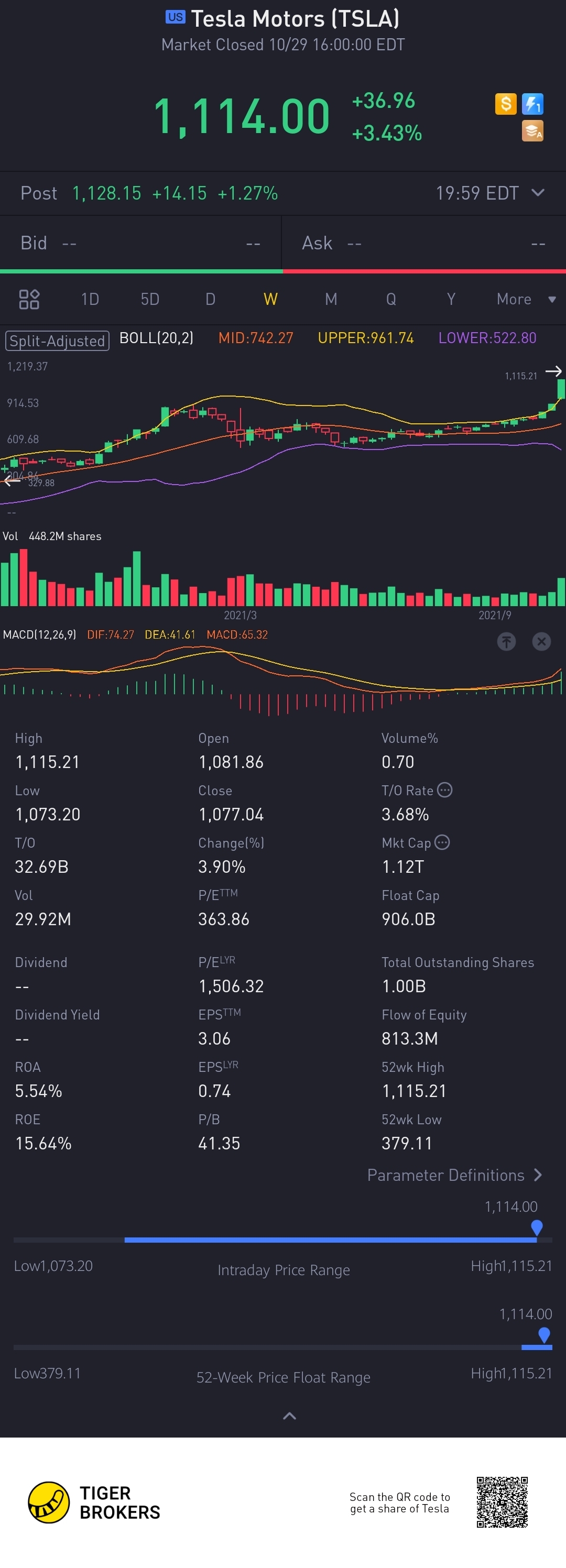
Task: Tap the orange dollar sign icon
Action: tap(505, 104)
